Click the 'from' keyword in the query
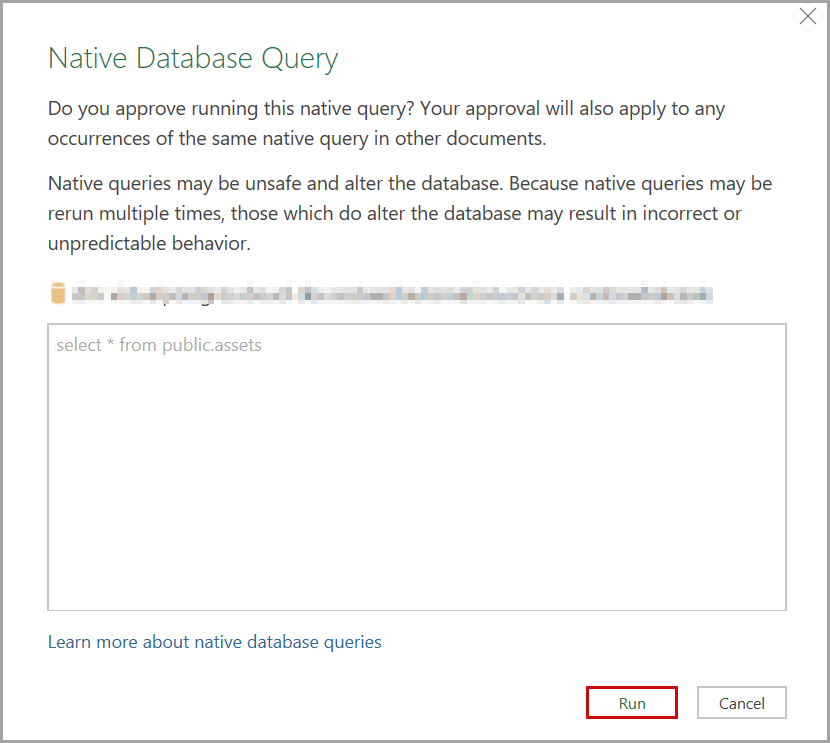Screen dimensions: 830x743 click(x=138, y=345)
